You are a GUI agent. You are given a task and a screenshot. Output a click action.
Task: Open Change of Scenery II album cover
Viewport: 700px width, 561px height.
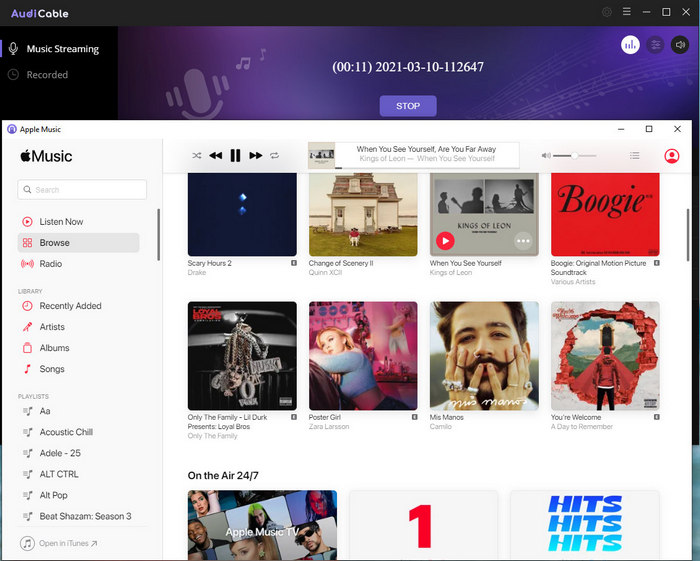(363, 214)
